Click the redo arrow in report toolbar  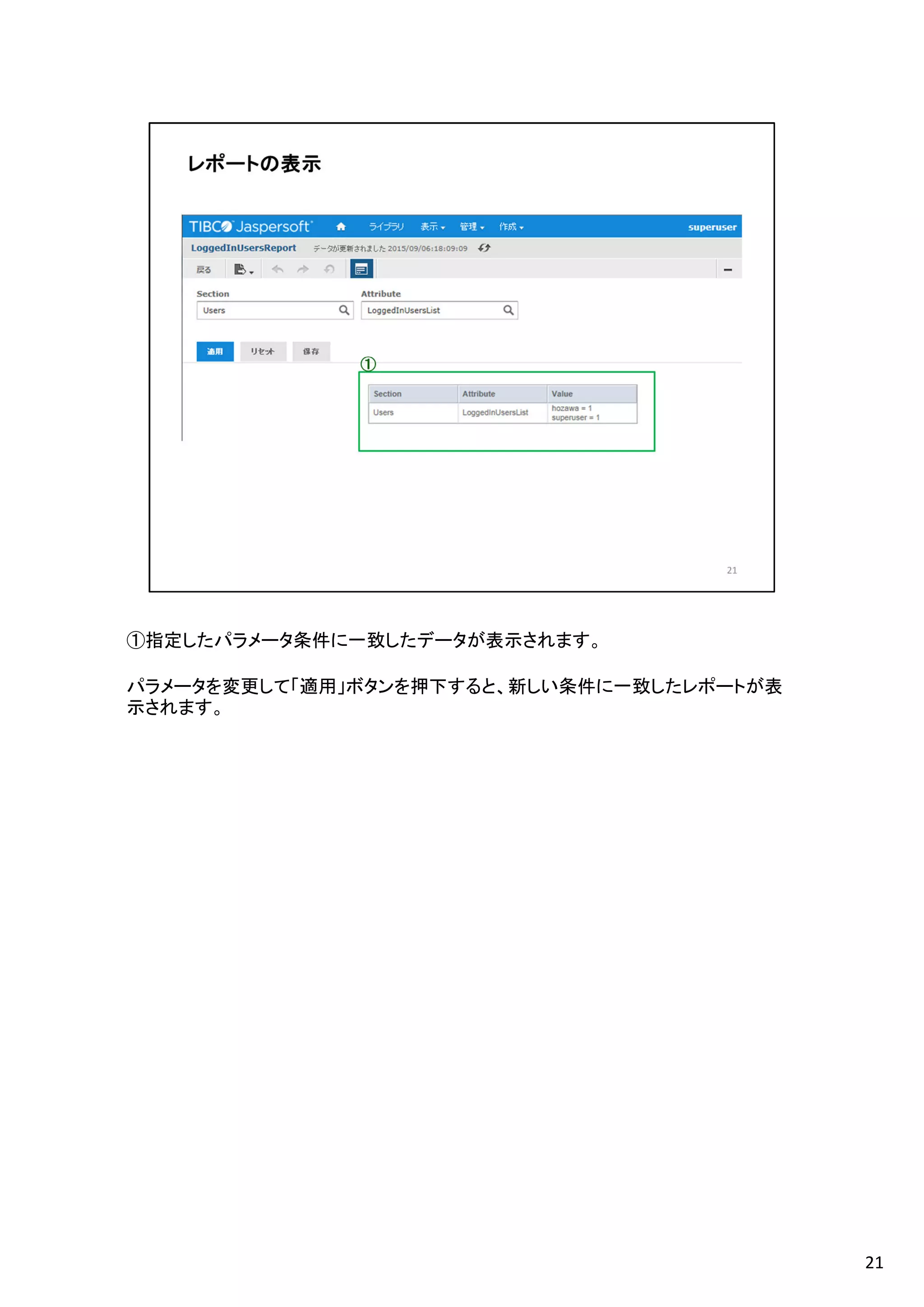(303, 269)
